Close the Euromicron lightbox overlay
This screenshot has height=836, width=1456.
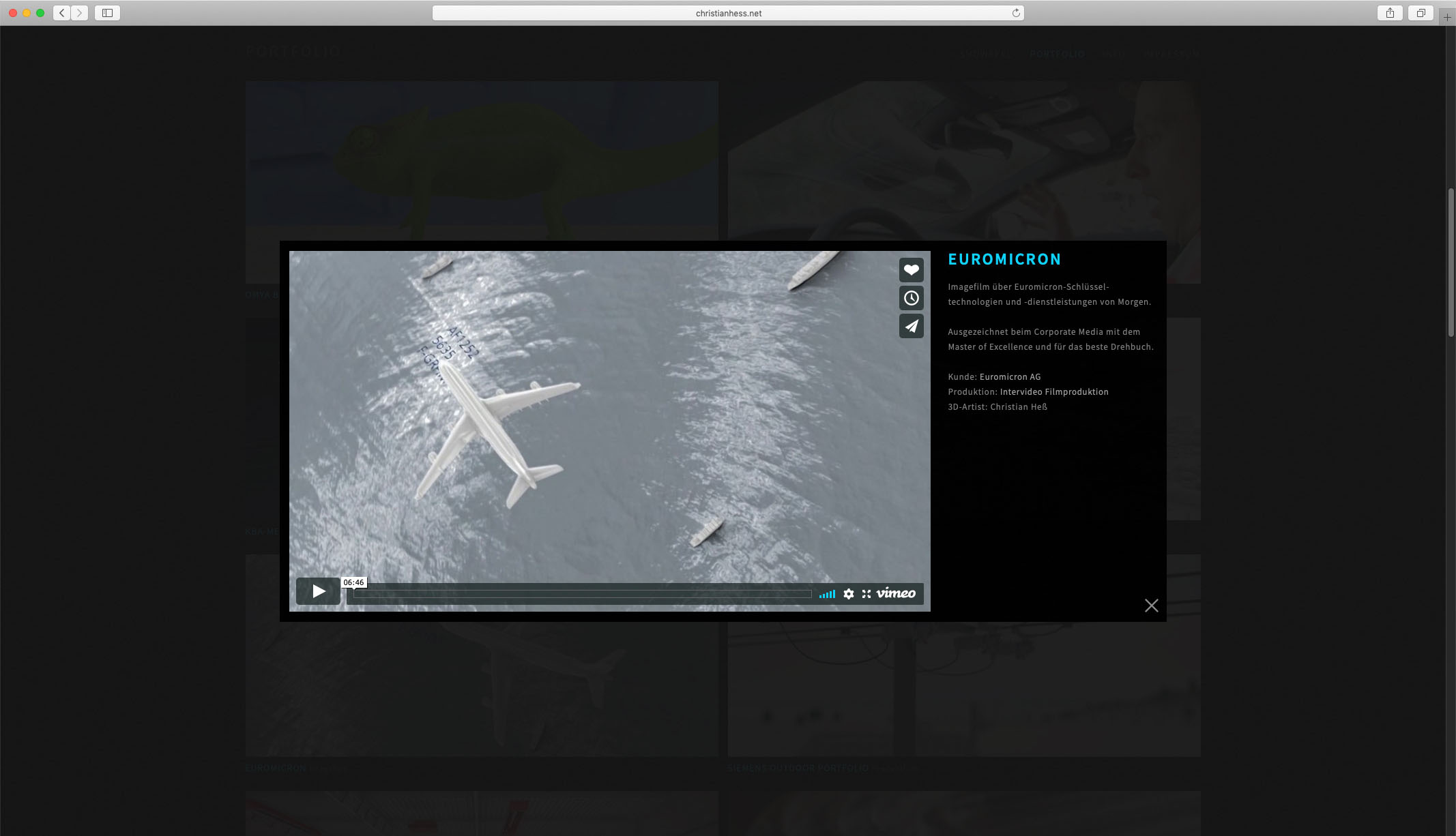pos(1151,606)
